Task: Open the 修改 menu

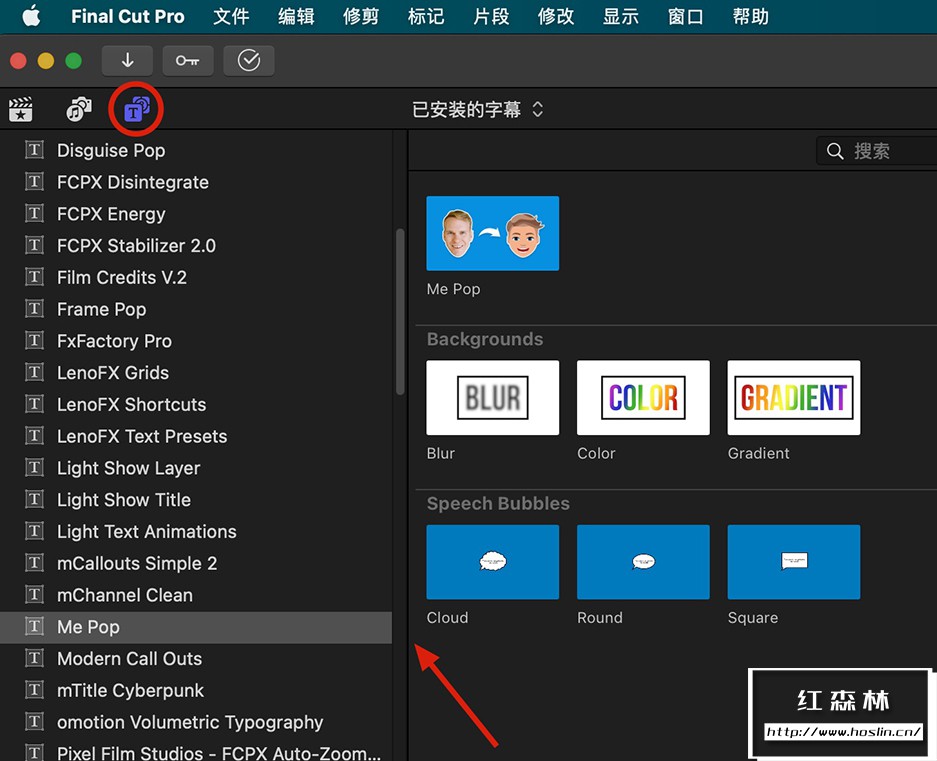Action: 556,16
